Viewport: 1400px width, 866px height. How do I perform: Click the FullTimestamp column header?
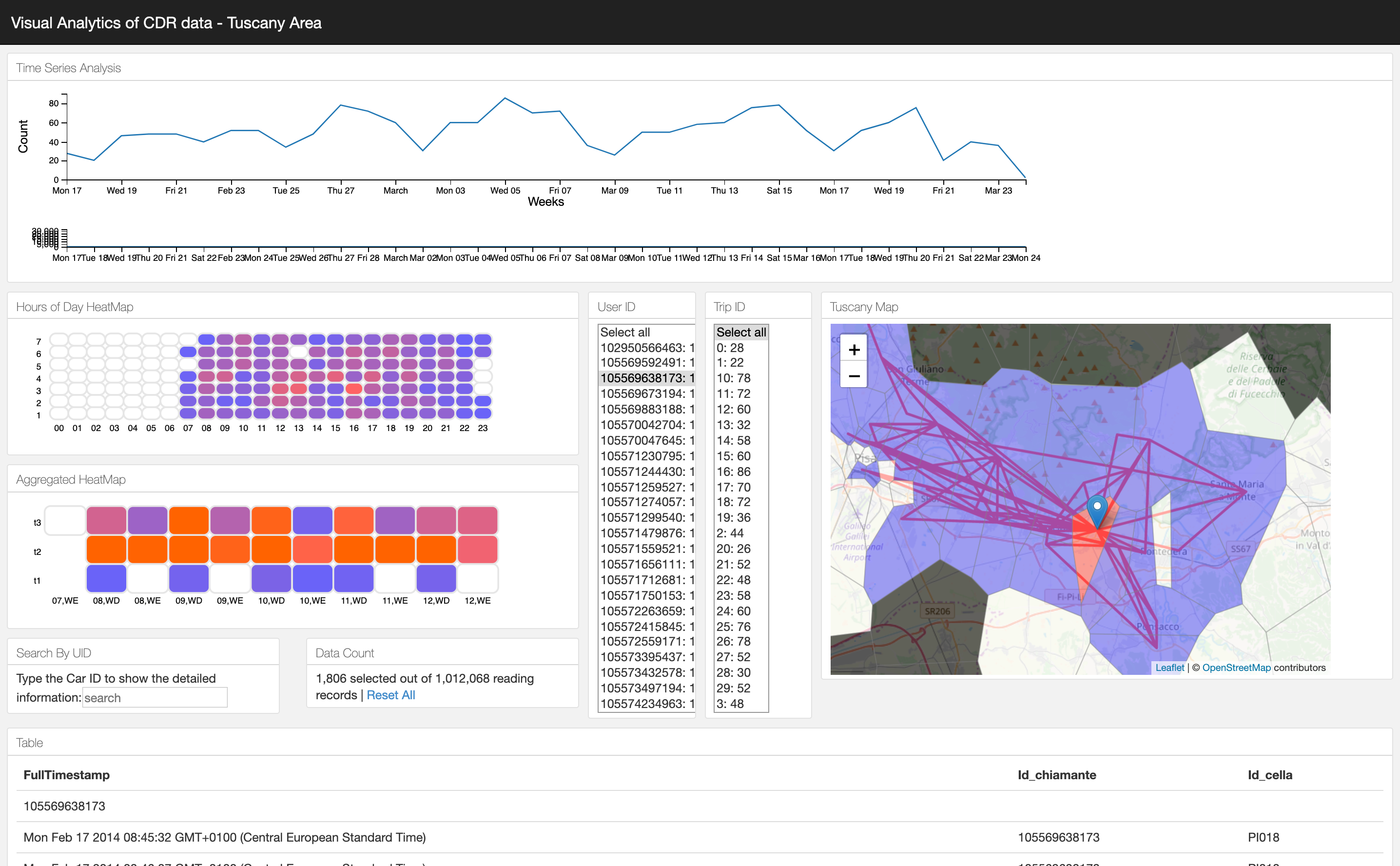pyautogui.click(x=66, y=775)
